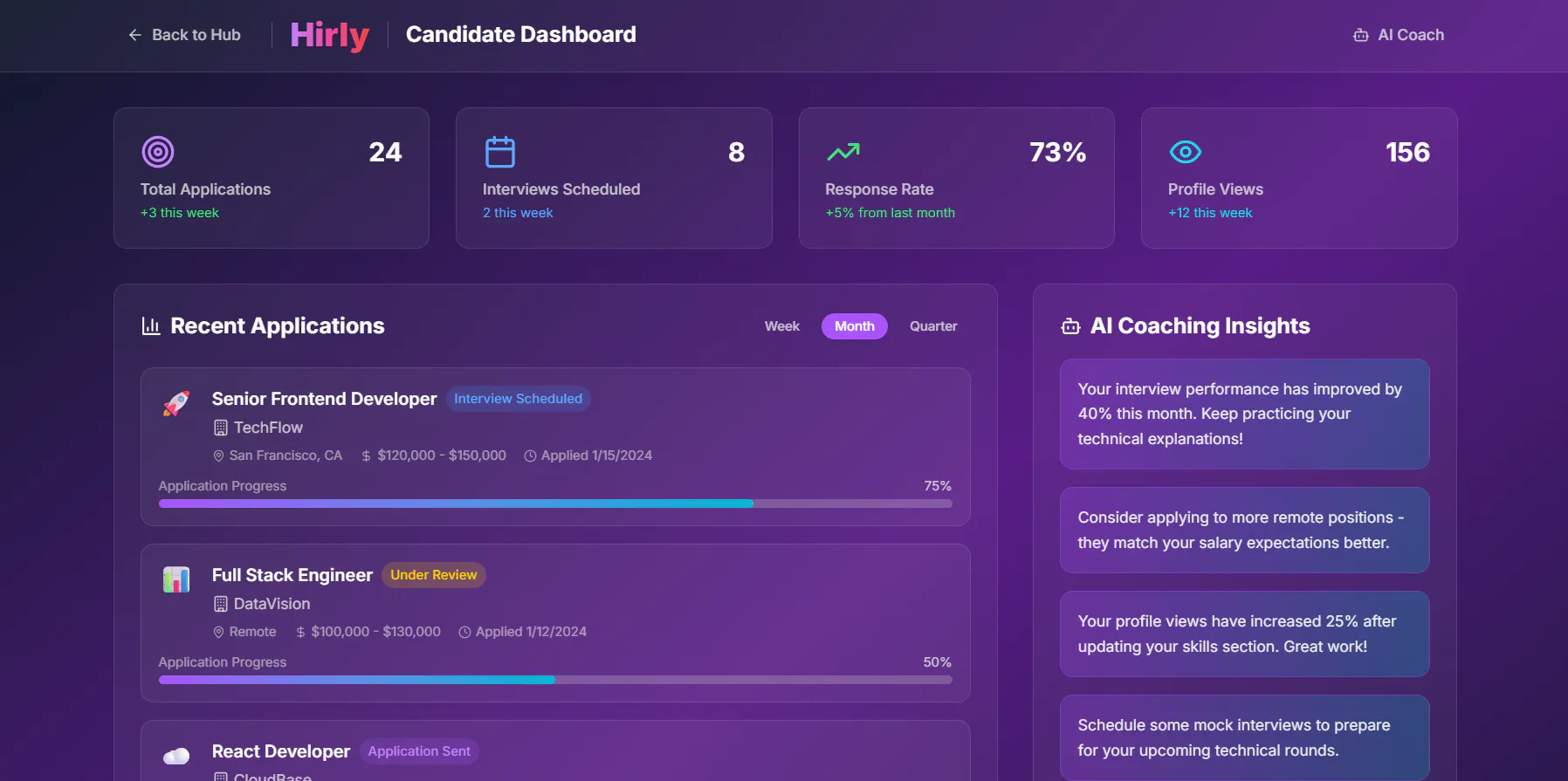Screen dimensions: 1568x781
Task: Click the building icon next to DataVision
Action: click(x=221, y=604)
